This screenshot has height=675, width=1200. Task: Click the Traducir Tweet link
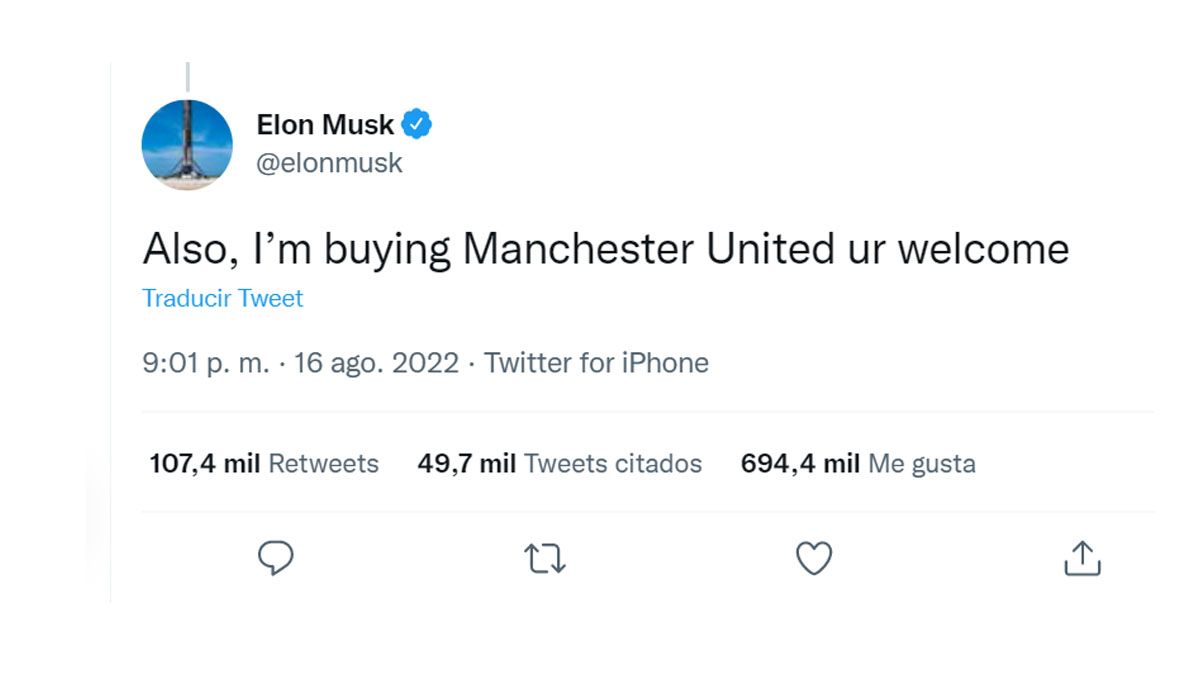[222, 298]
